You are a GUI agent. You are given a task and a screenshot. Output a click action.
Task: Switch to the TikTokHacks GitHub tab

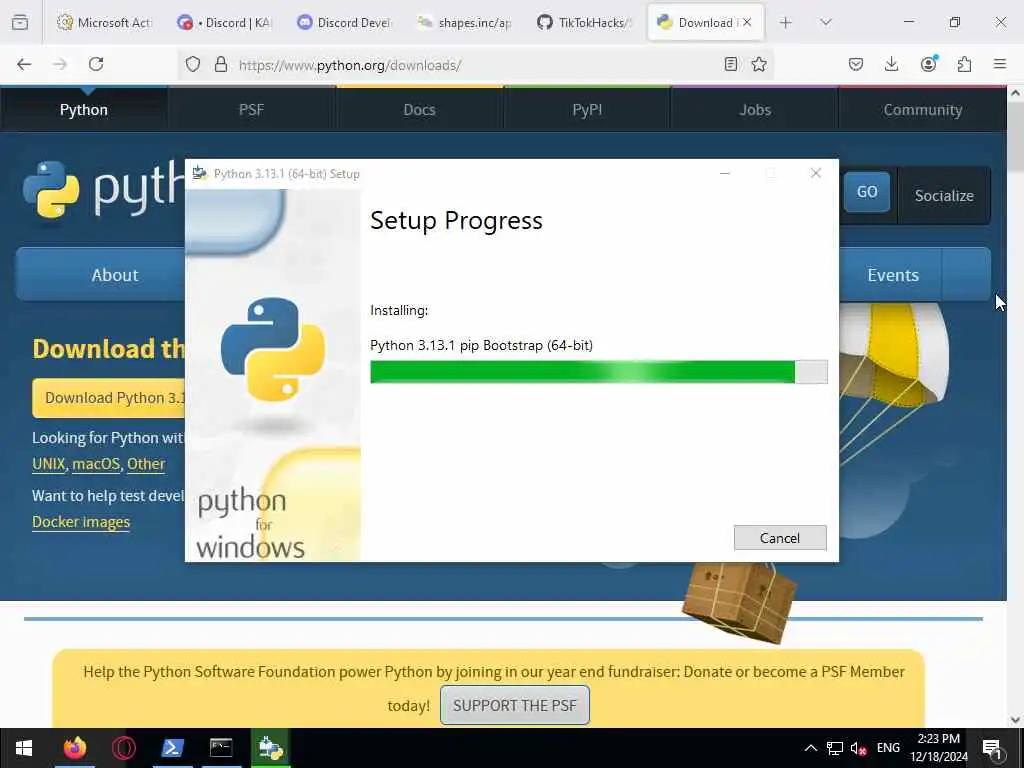(584, 23)
